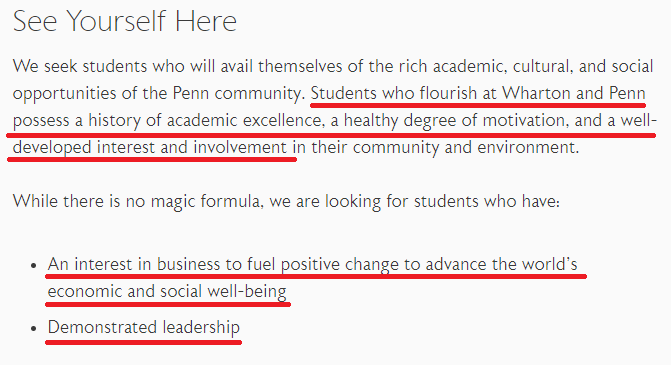
Task: Click the "Demonstrated leadership" list item
Action: pyautogui.click(x=144, y=327)
